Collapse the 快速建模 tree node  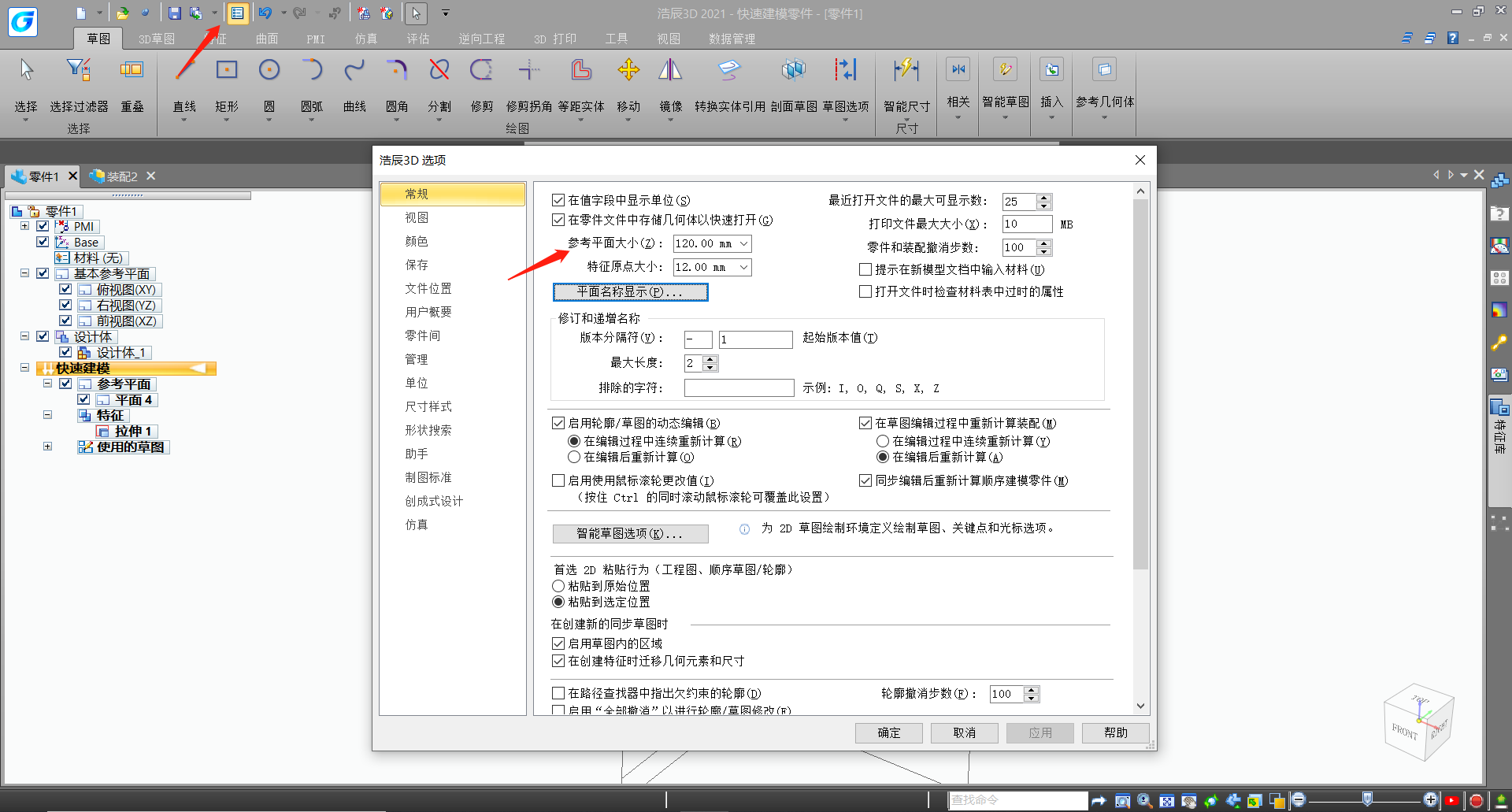(x=24, y=368)
